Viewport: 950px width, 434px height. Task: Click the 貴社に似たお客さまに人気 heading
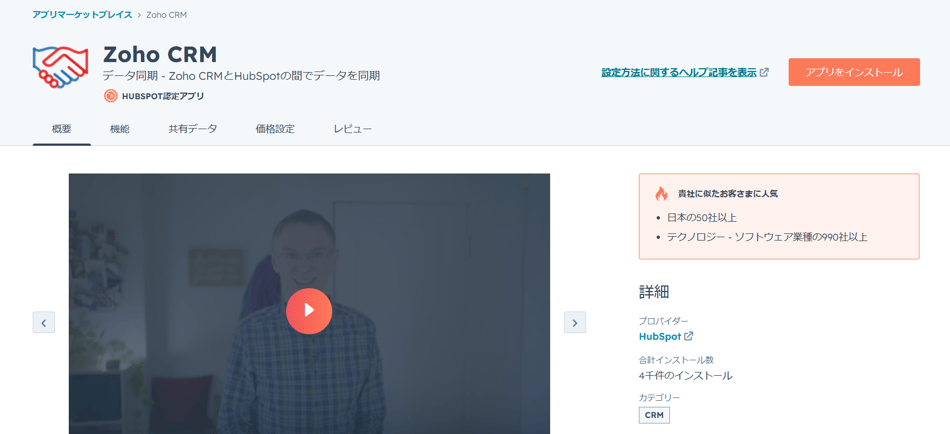[x=728, y=194]
